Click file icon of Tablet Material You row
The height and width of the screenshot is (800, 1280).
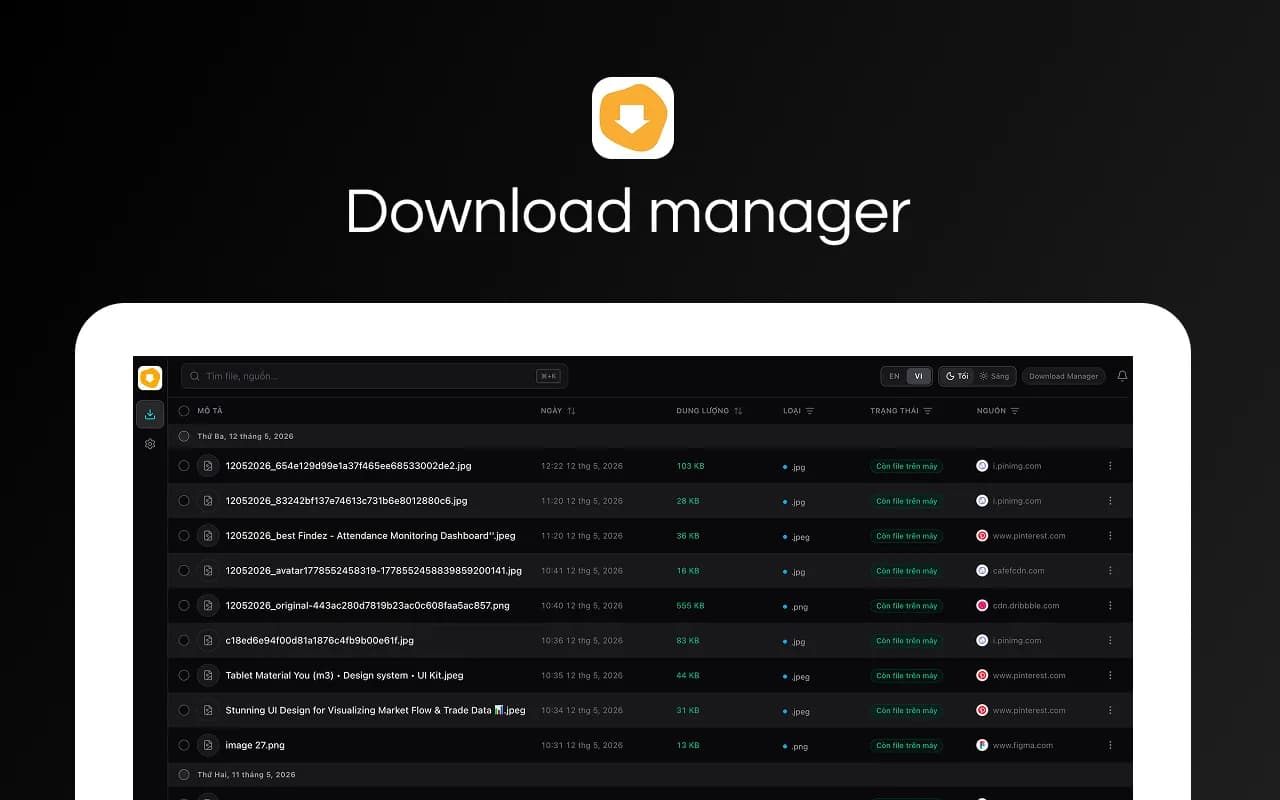[208, 676]
